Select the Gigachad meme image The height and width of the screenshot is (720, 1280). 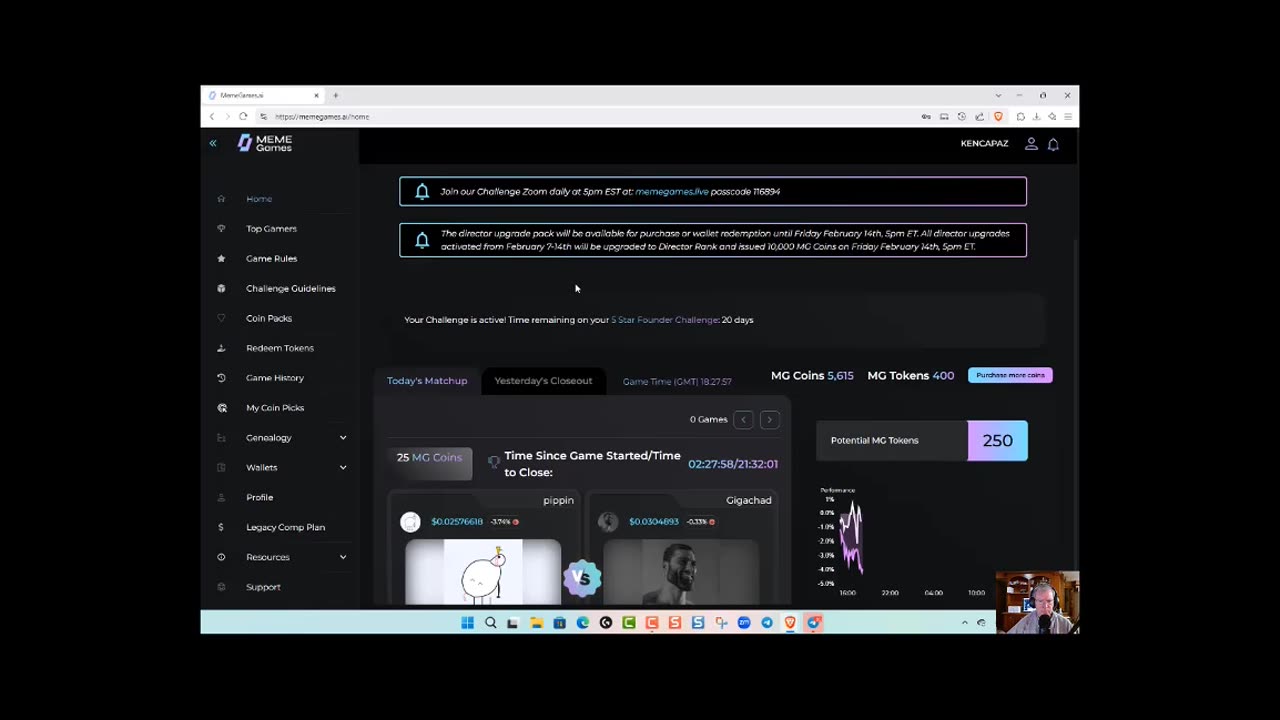pyautogui.click(x=681, y=572)
